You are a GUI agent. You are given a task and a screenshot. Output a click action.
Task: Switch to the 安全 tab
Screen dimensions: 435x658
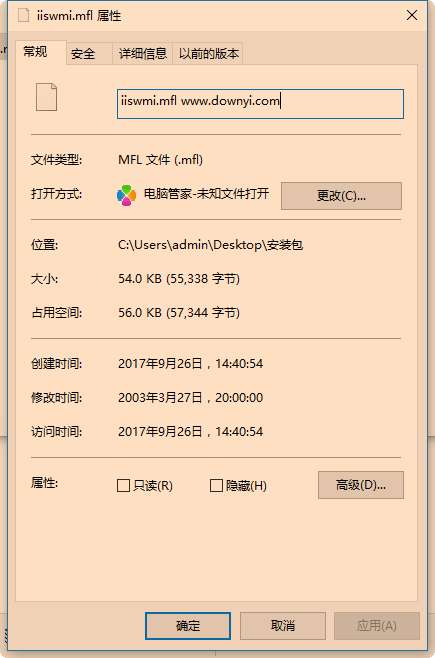click(83, 54)
